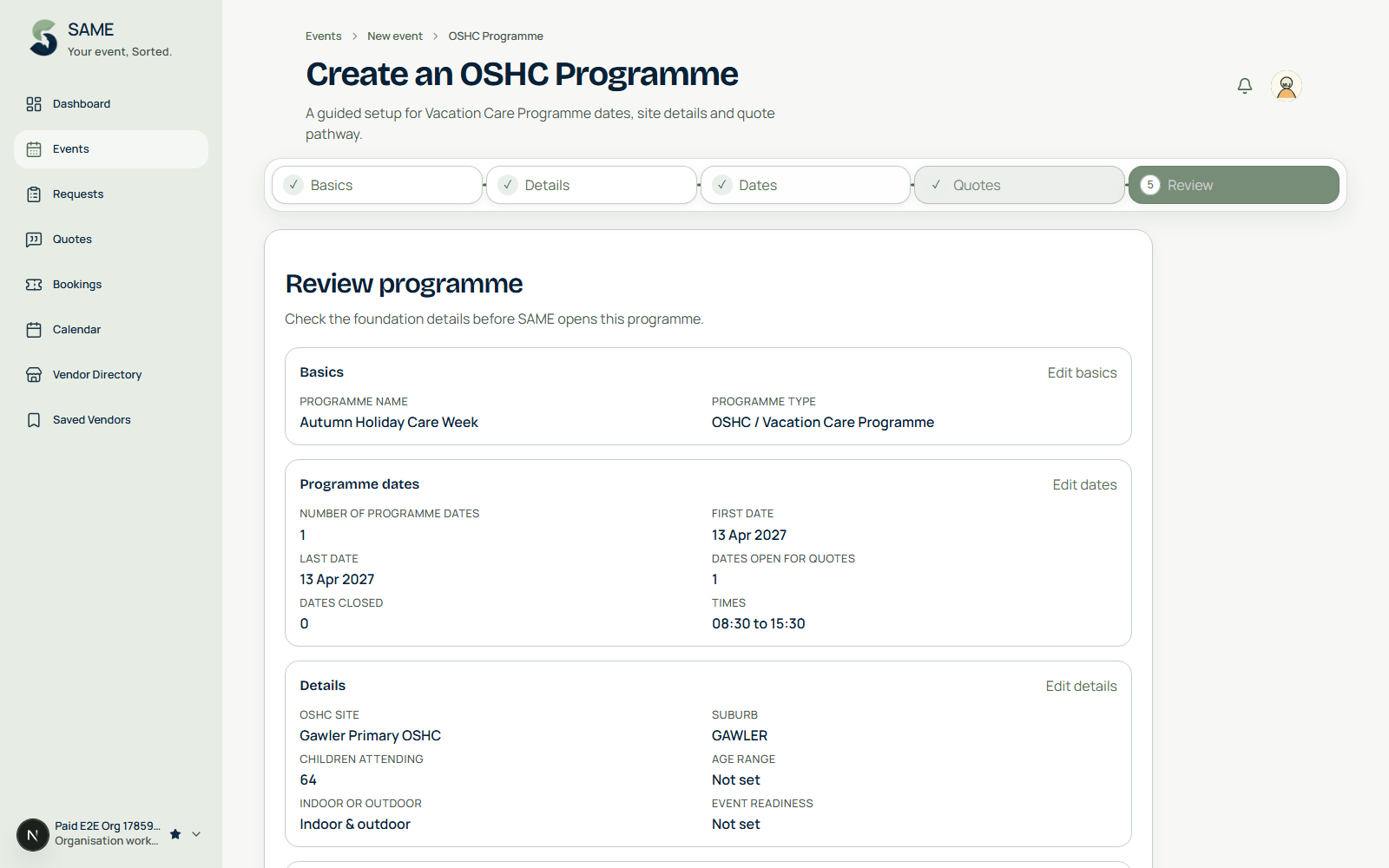Image resolution: width=1389 pixels, height=868 pixels.
Task: Open the user profile avatar
Action: click(x=1287, y=86)
